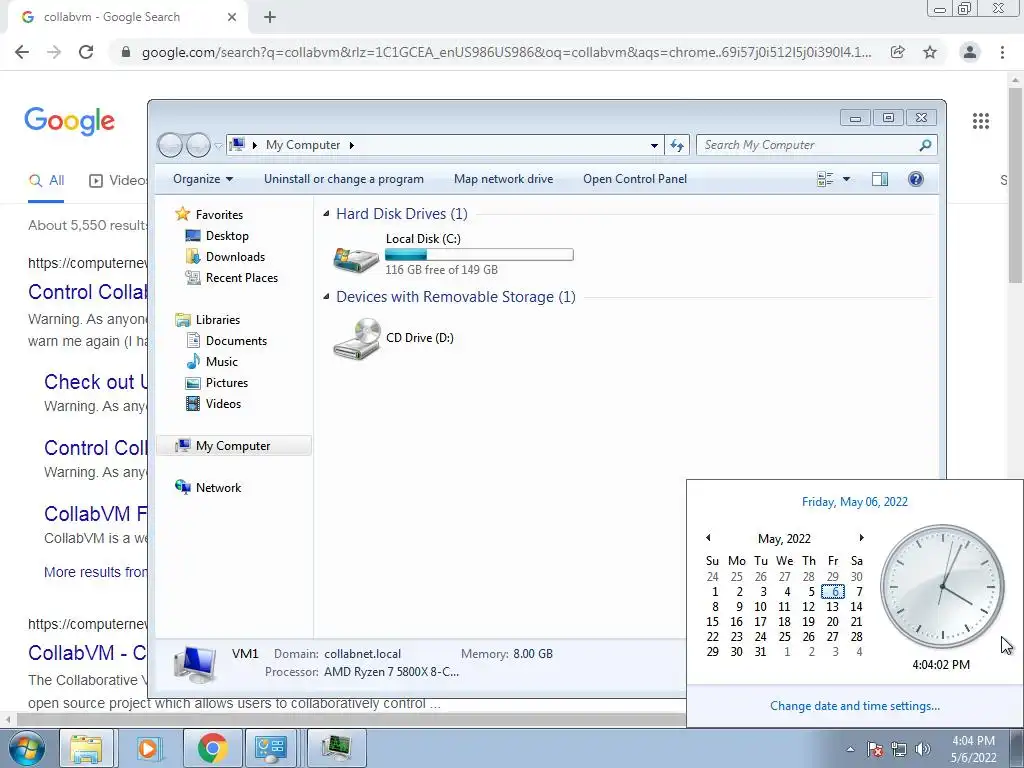The height and width of the screenshot is (768, 1024).
Task: Click Map network drive
Action: coord(504,179)
